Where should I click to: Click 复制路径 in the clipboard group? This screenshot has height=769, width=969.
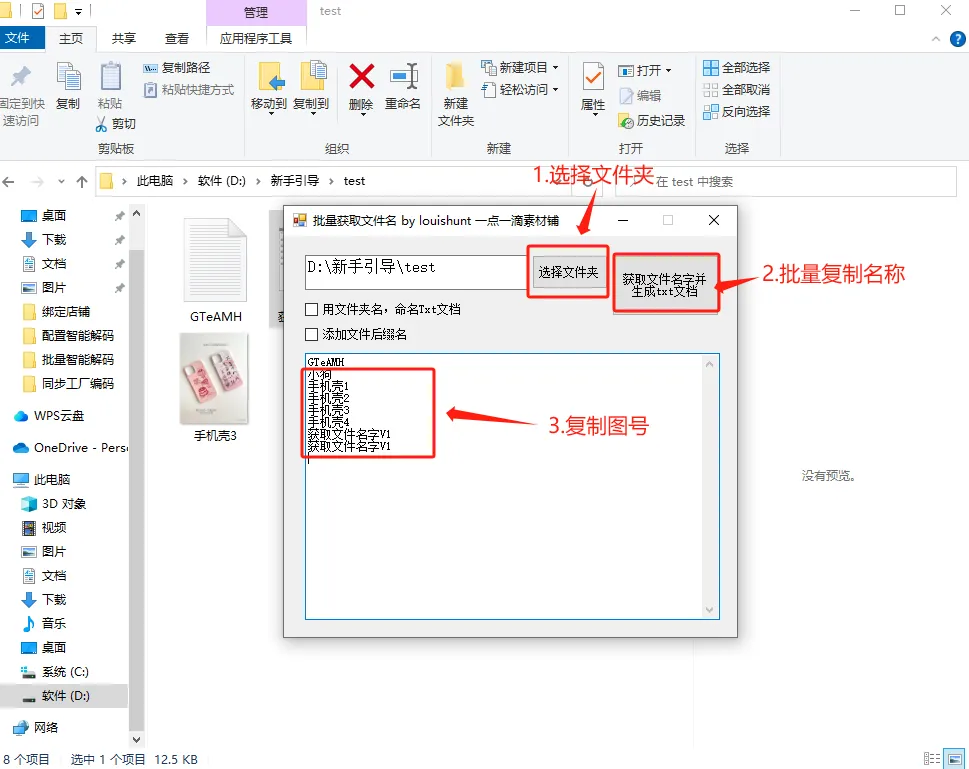tap(177, 67)
